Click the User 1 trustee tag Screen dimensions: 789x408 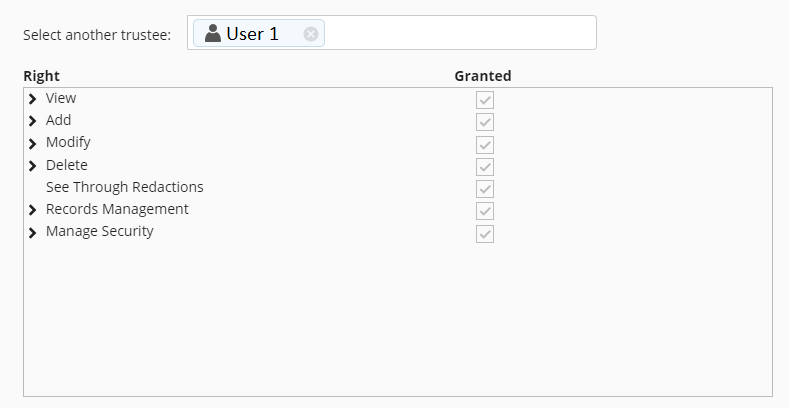click(252, 34)
